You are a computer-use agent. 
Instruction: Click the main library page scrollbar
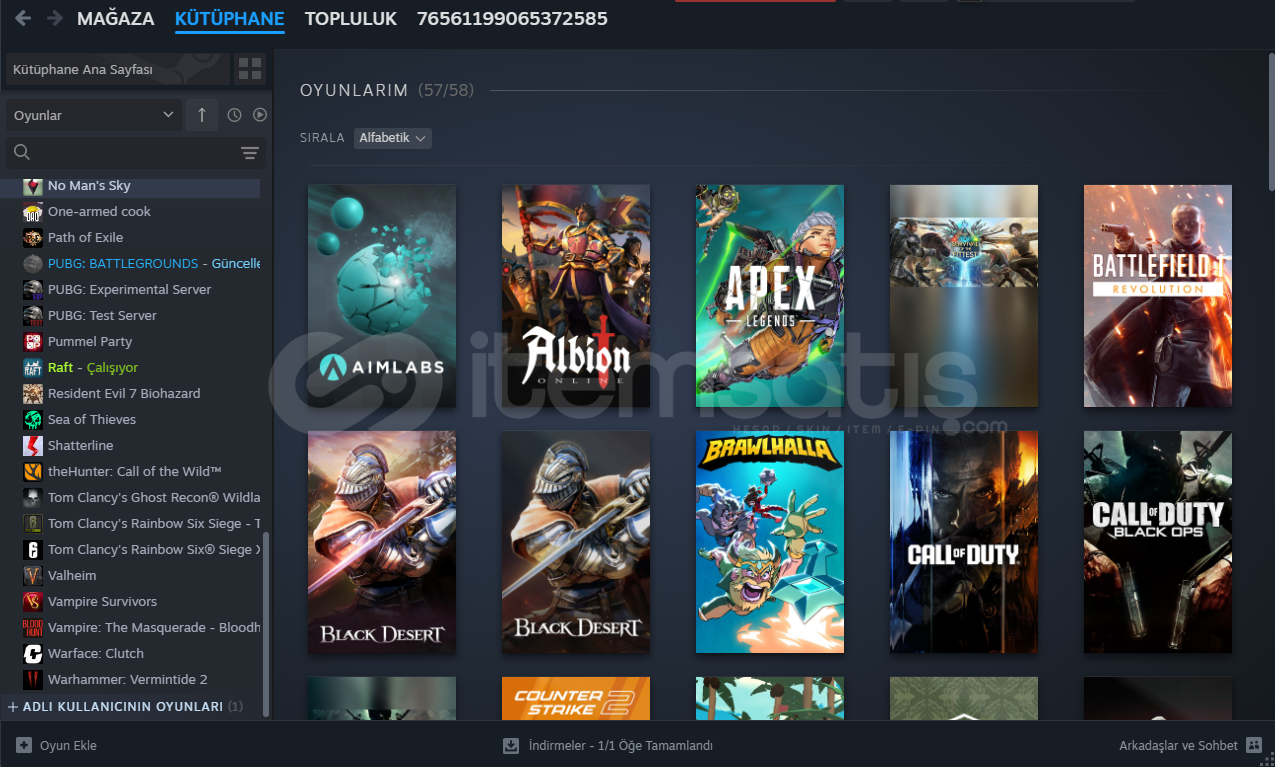click(x=1271, y=120)
